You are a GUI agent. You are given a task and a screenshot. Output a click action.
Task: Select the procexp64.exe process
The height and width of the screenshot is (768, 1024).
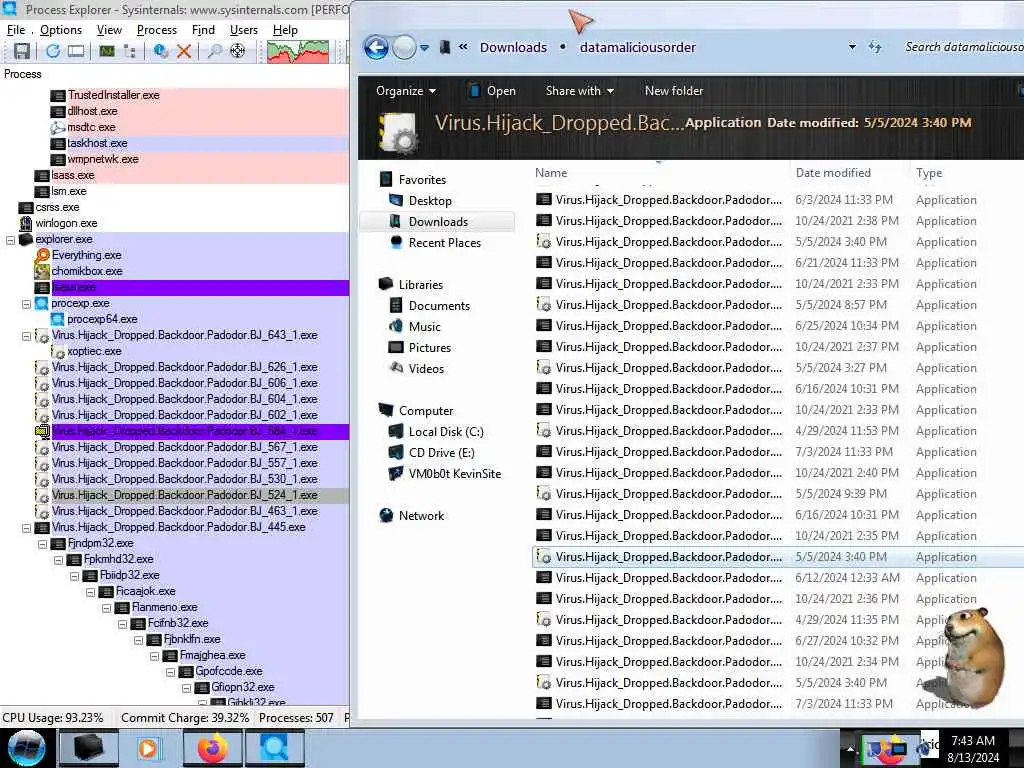point(102,319)
